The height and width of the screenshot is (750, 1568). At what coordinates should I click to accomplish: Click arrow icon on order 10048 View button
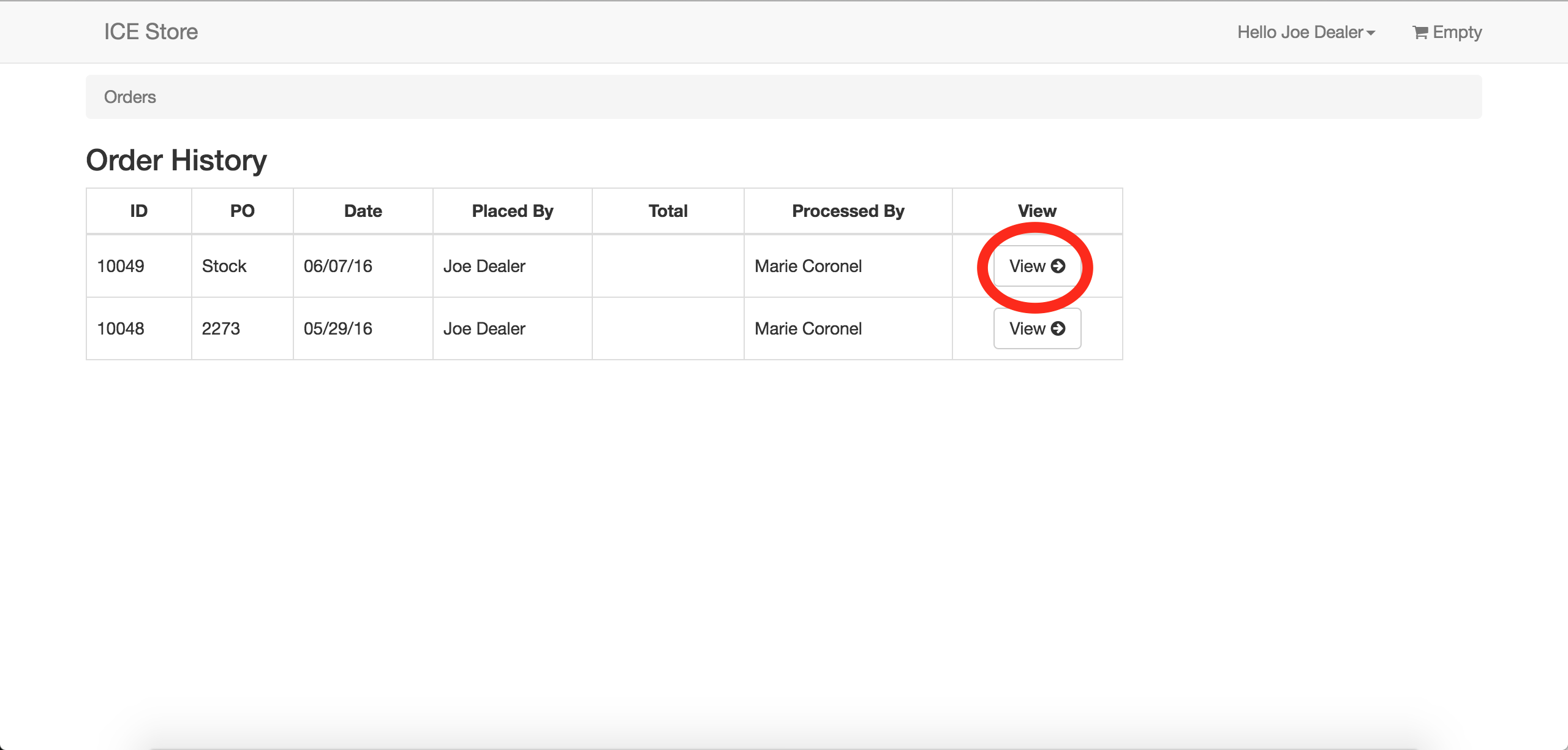(x=1058, y=328)
